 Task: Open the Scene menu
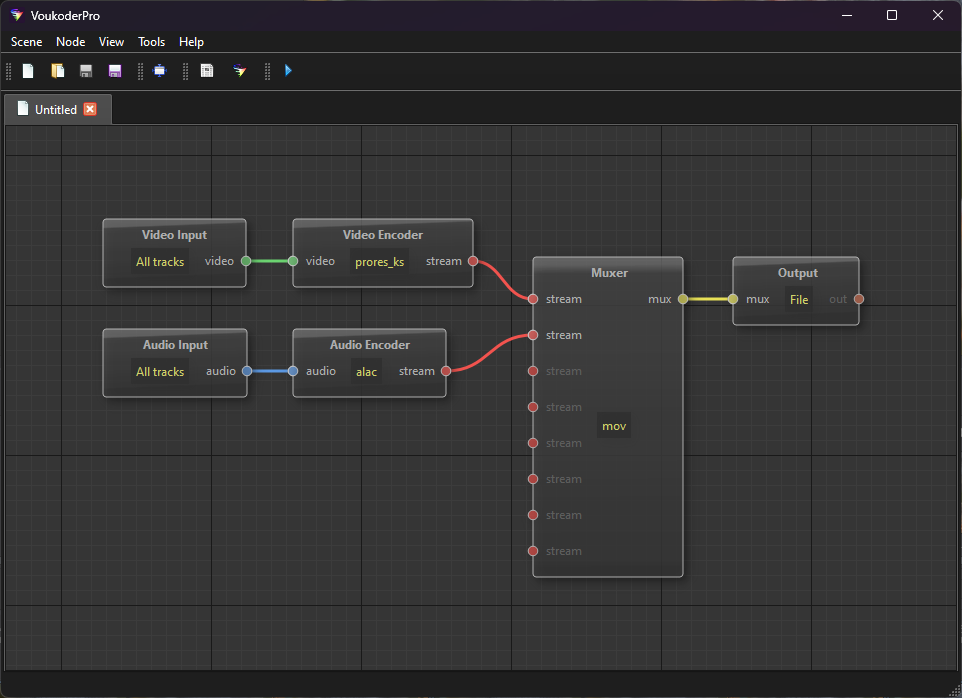27,42
